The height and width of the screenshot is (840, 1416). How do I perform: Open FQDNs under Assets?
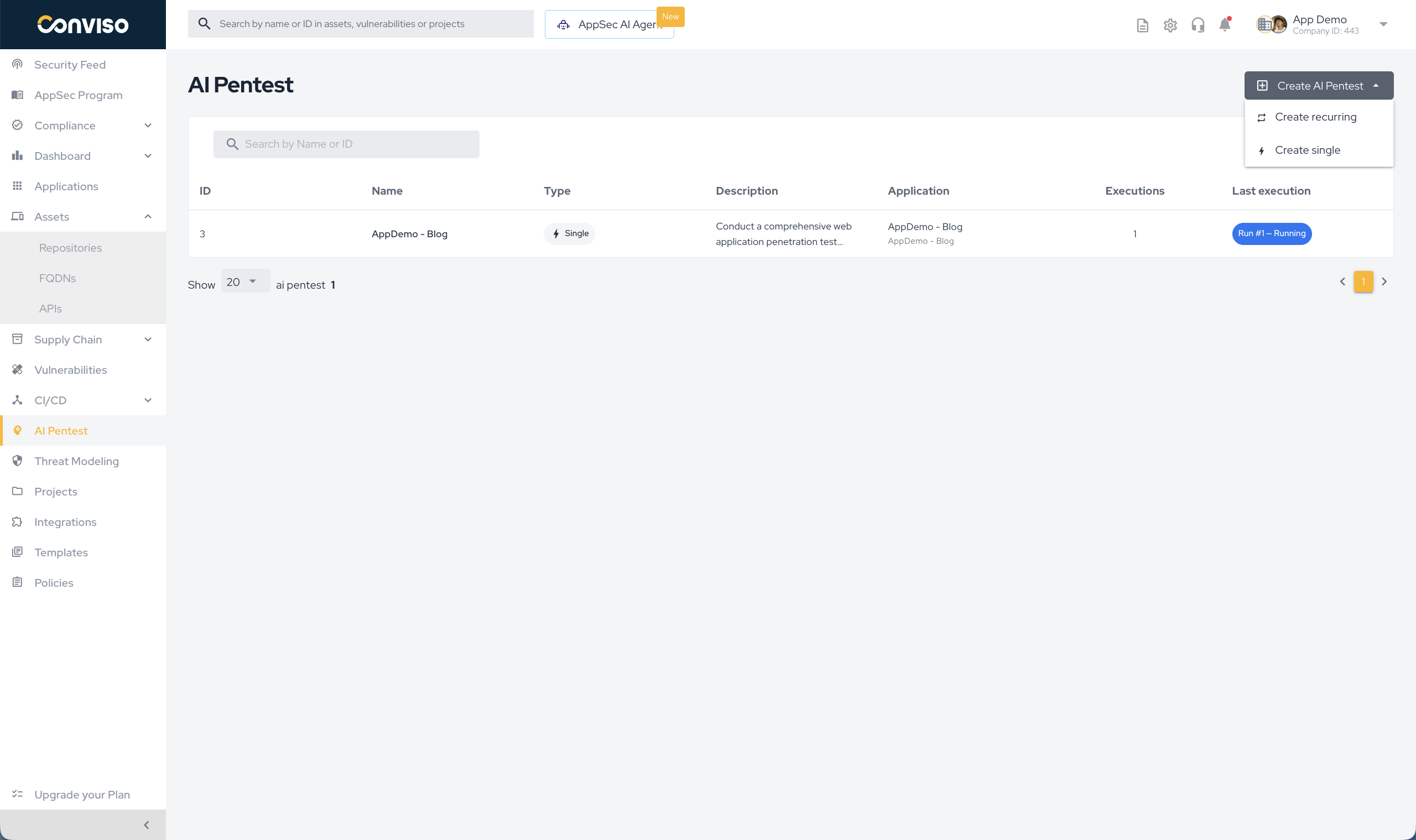57,278
